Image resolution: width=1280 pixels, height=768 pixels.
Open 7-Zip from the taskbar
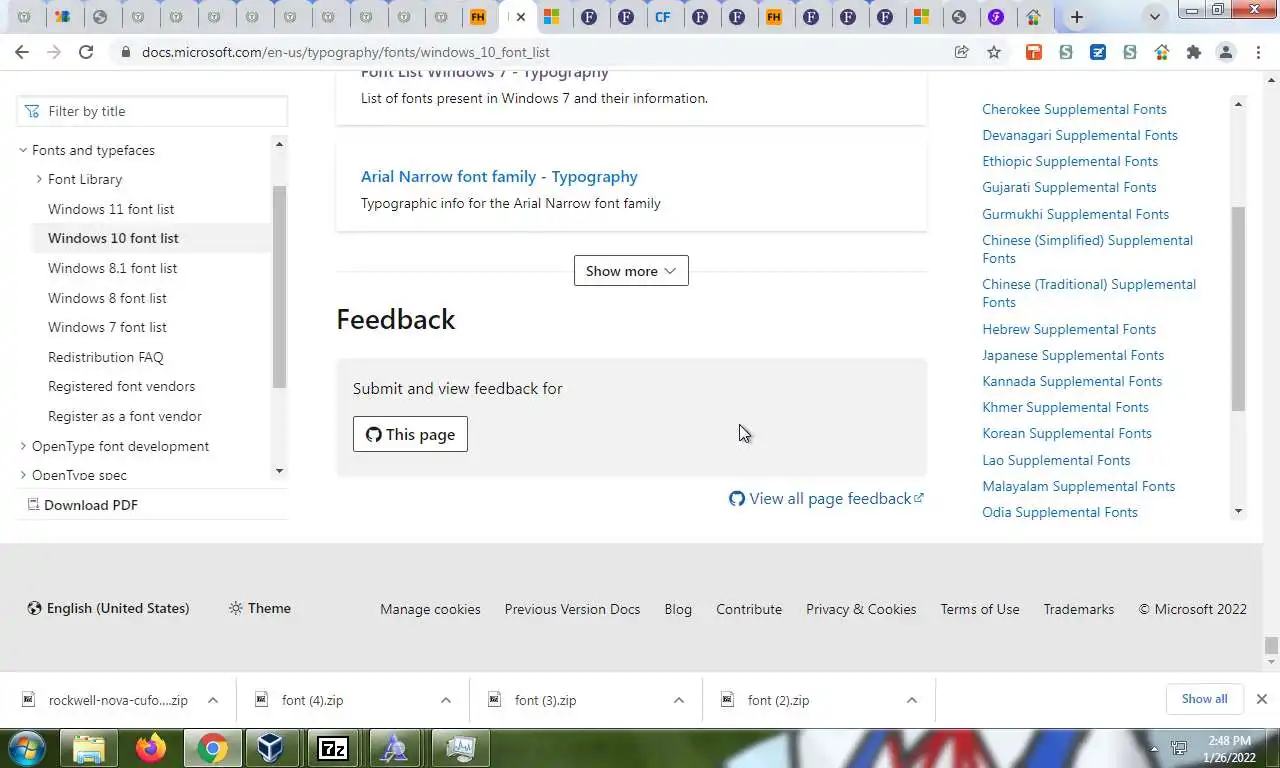pyautogui.click(x=332, y=748)
